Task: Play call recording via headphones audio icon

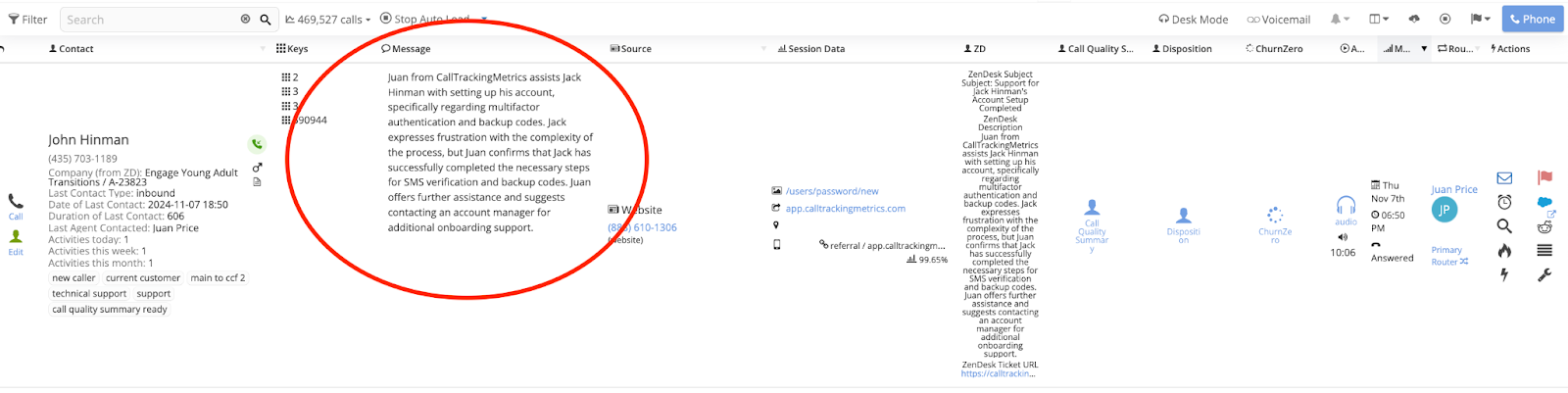Action: tap(1346, 205)
